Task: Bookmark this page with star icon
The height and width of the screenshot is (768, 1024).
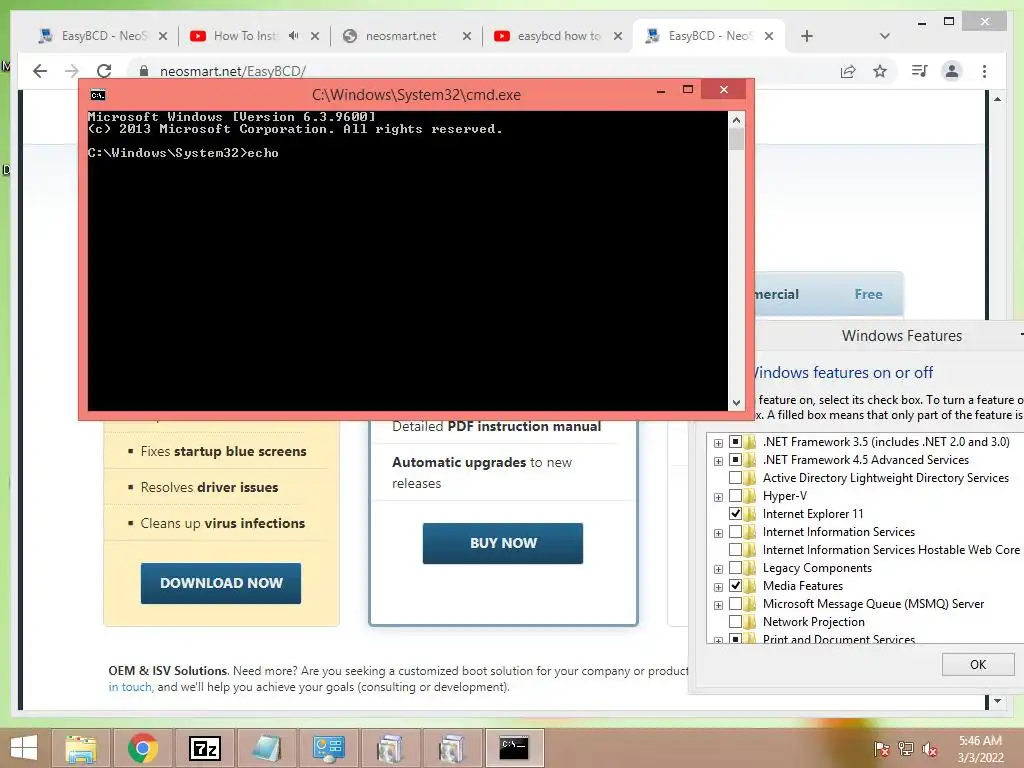Action: (880, 71)
